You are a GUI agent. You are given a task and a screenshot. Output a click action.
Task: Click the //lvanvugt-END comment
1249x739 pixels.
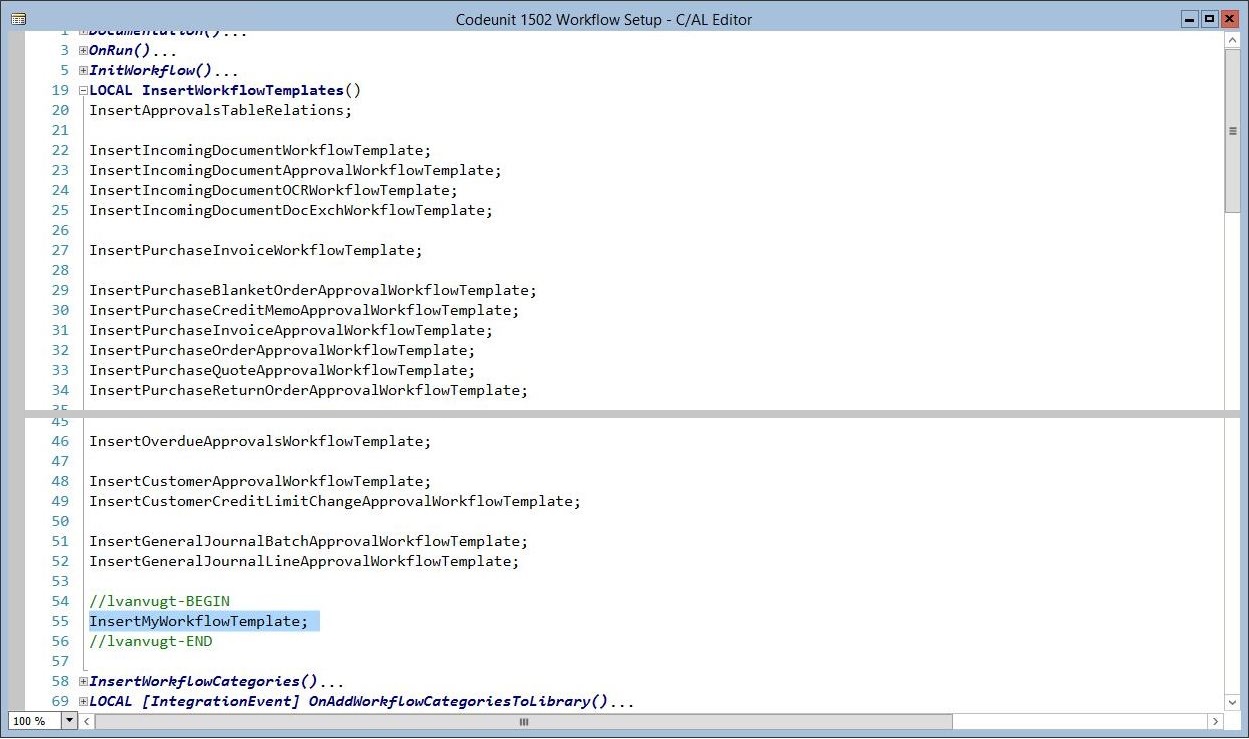pyautogui.click(x=151, y=641)
